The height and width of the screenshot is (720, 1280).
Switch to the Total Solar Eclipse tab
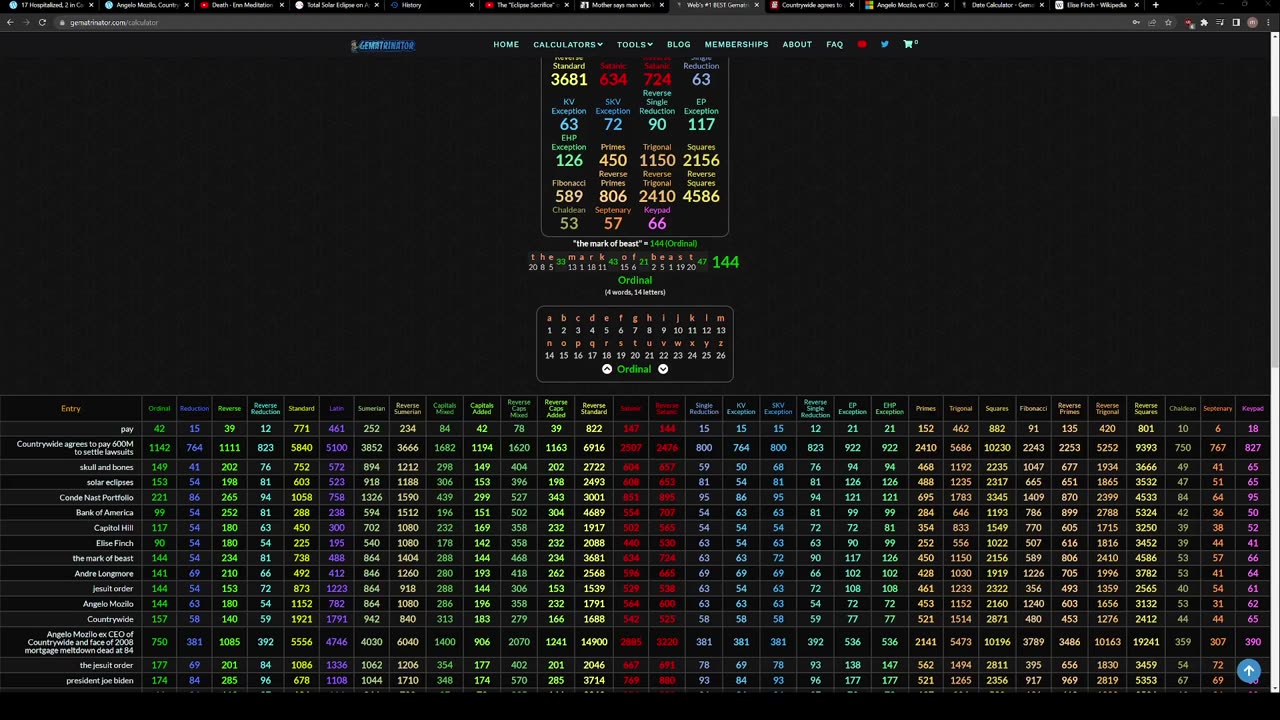tap(336, 5)
